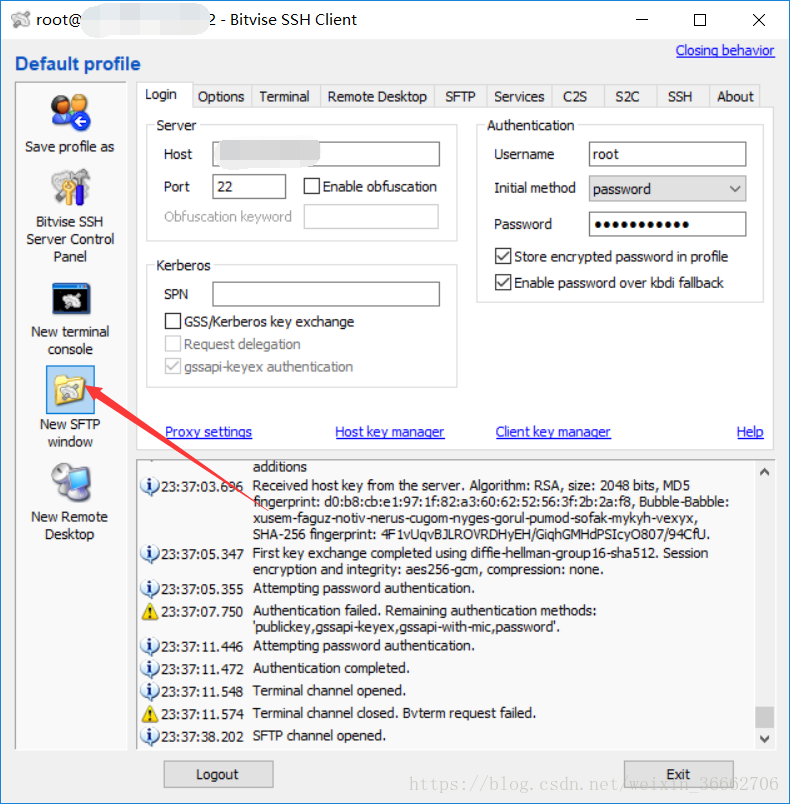Click info icon for First key exchange entry

[149, 553]
